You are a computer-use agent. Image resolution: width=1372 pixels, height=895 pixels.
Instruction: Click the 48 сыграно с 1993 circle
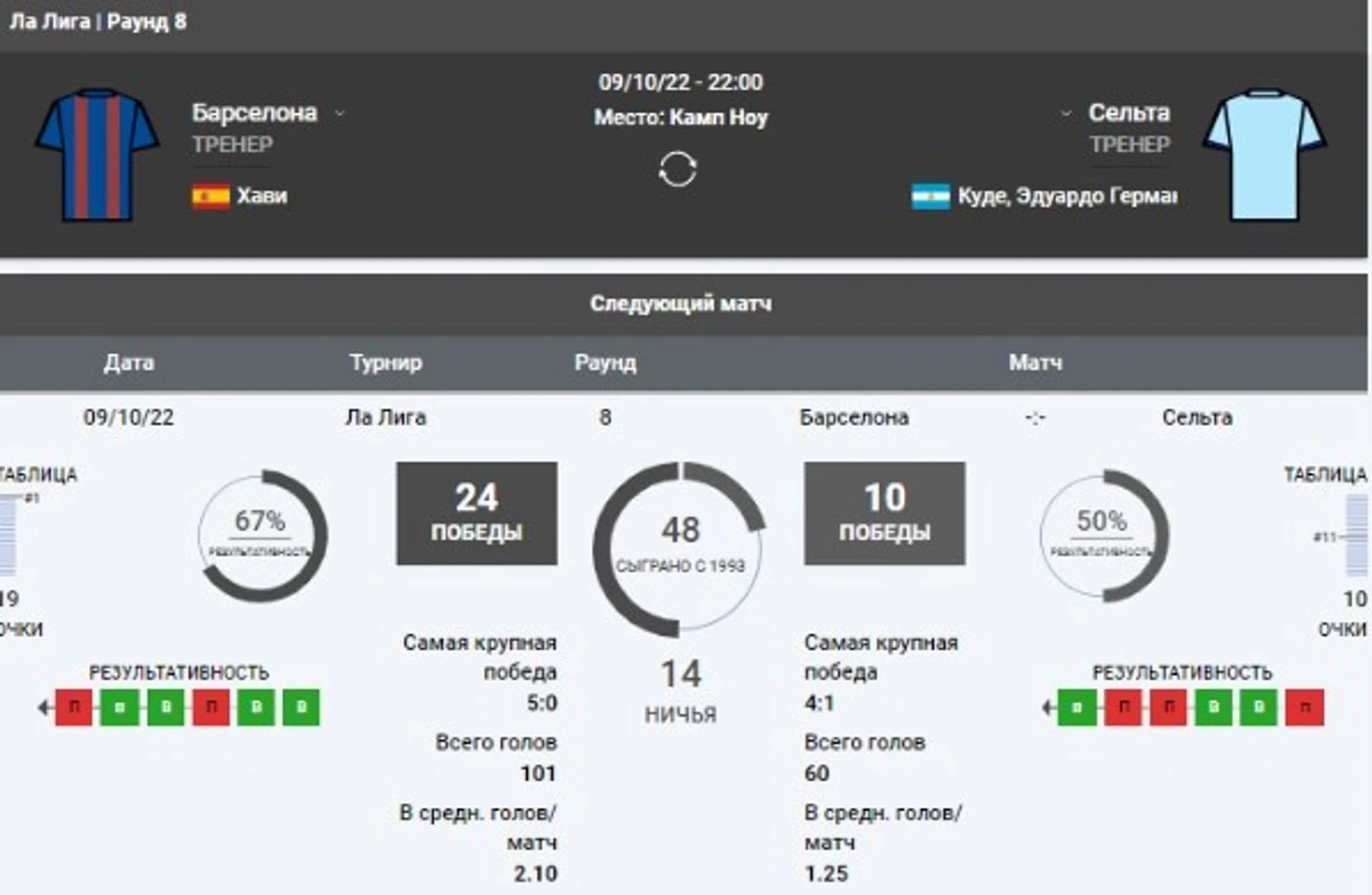tap(679, 545)
